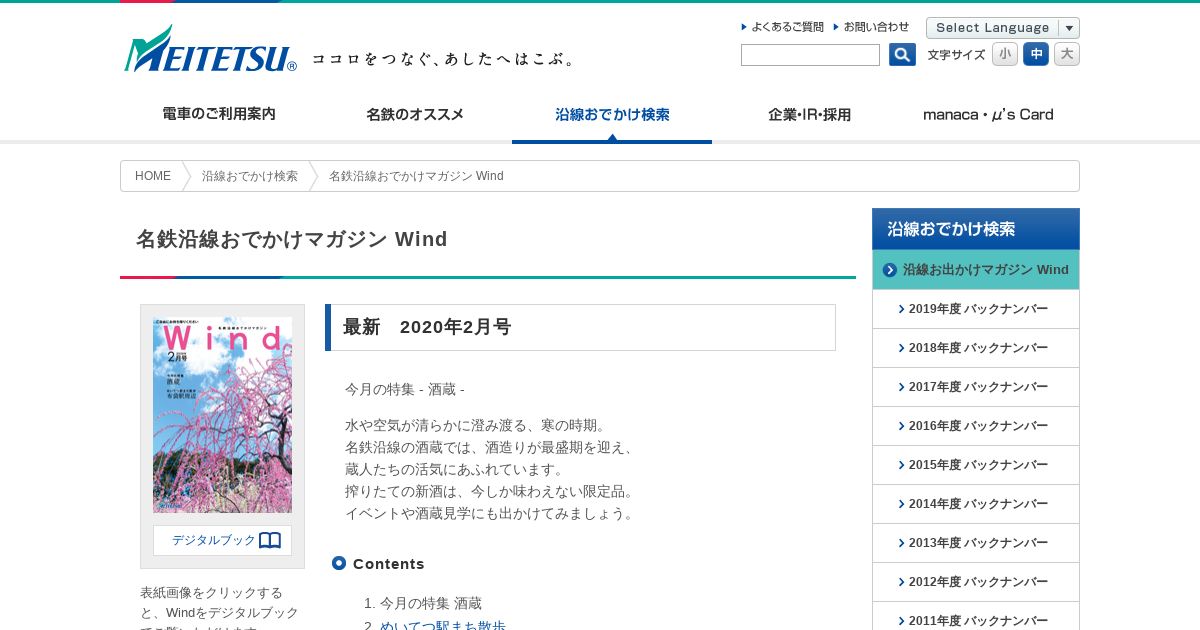Click the blue search magnifier button
This screenshot has width=1200, height=630.
coord(902,55)
